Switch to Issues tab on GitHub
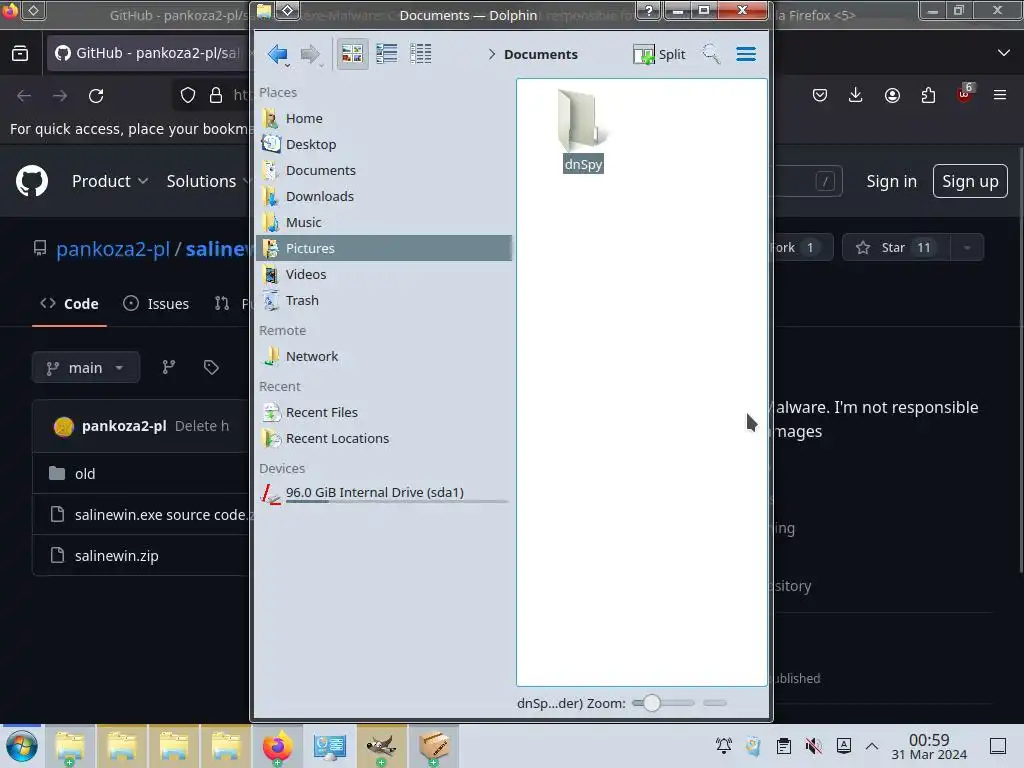Viewport: 1024px width, 768px height. pyautogui.click(x=156, y=304)
